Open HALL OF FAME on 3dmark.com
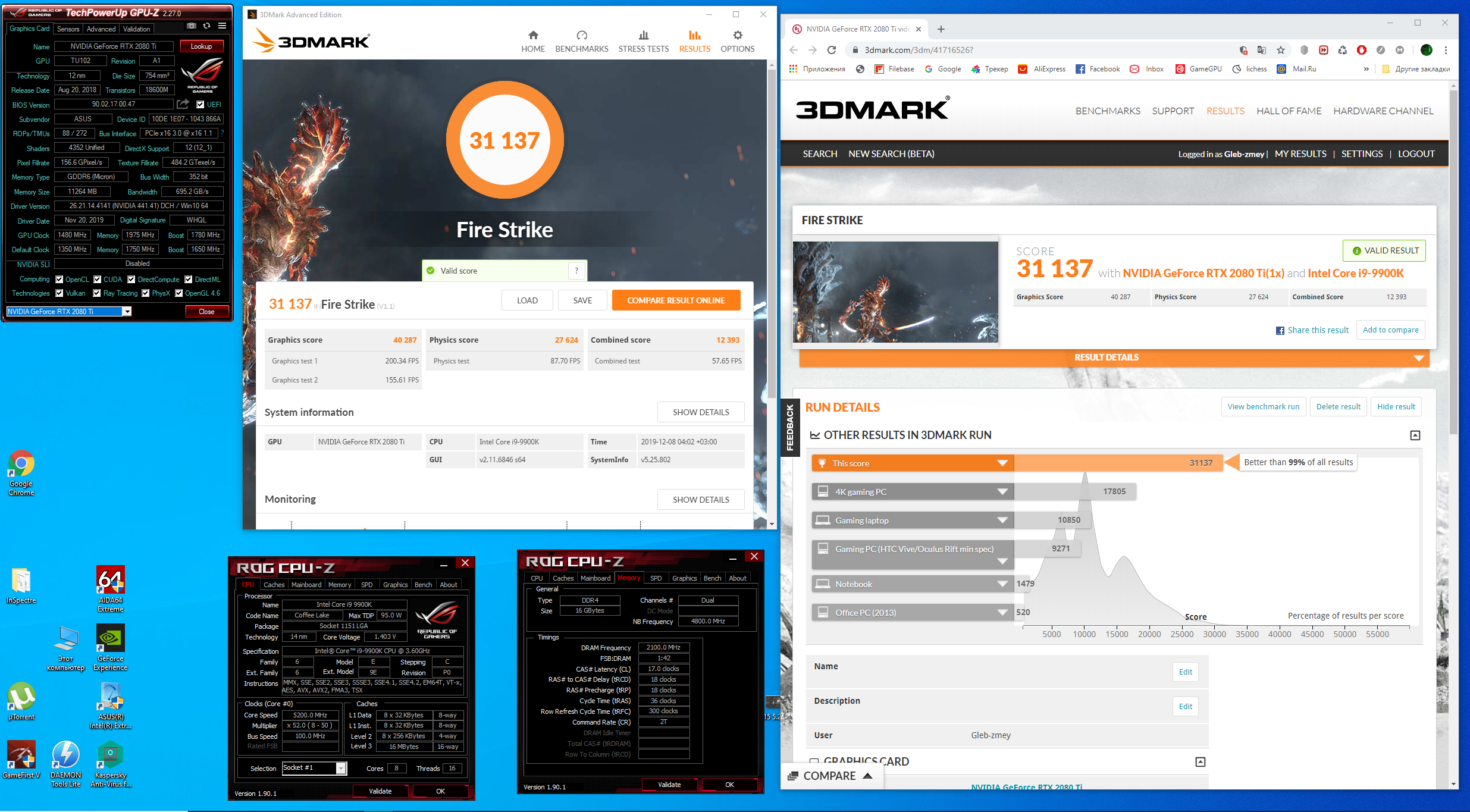Image resolution: width=1470 pixels, height=812 pixels. (x=1289, y=111)
